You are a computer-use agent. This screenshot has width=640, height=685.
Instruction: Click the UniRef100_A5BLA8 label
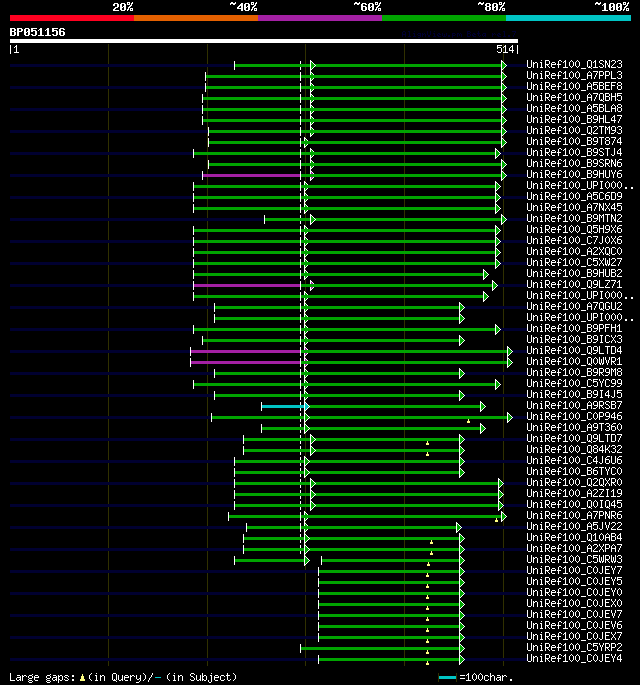click(574, 108)
